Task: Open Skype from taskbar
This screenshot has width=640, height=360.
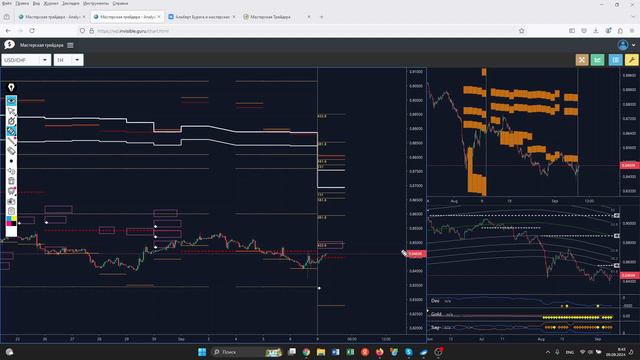Action: (409, 352)
